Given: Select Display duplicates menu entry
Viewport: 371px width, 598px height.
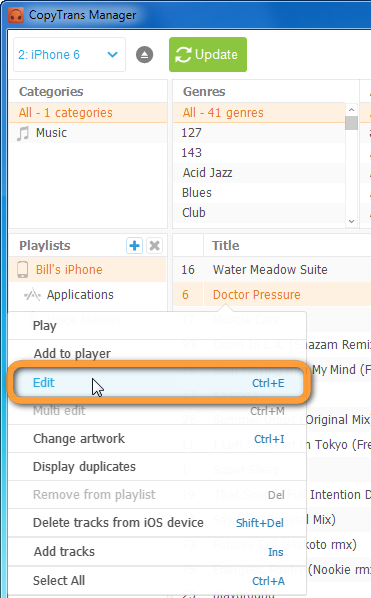Looking at the screenshot, I should pos(157,466).
